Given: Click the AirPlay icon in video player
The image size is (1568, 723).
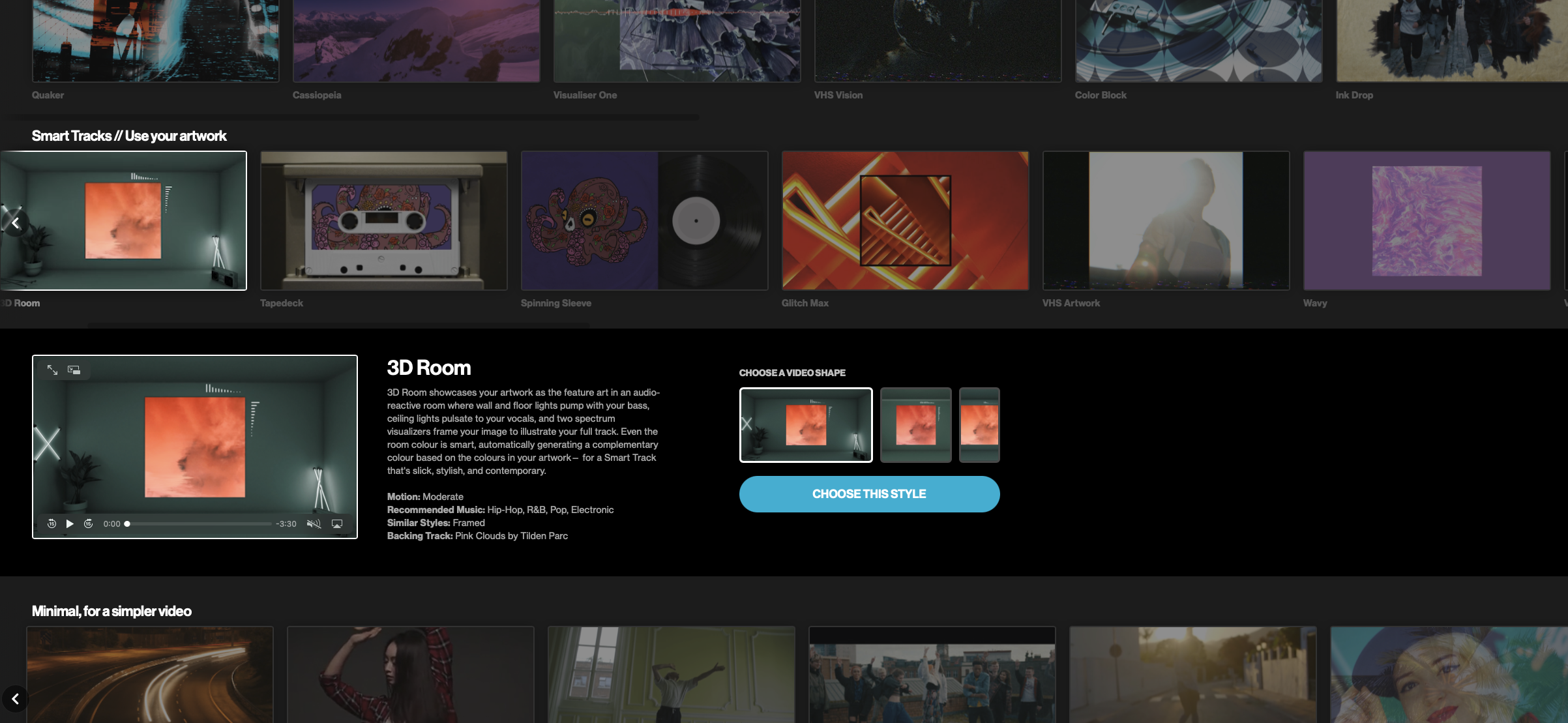Looking at the screenshot, I should pos(337,524).
